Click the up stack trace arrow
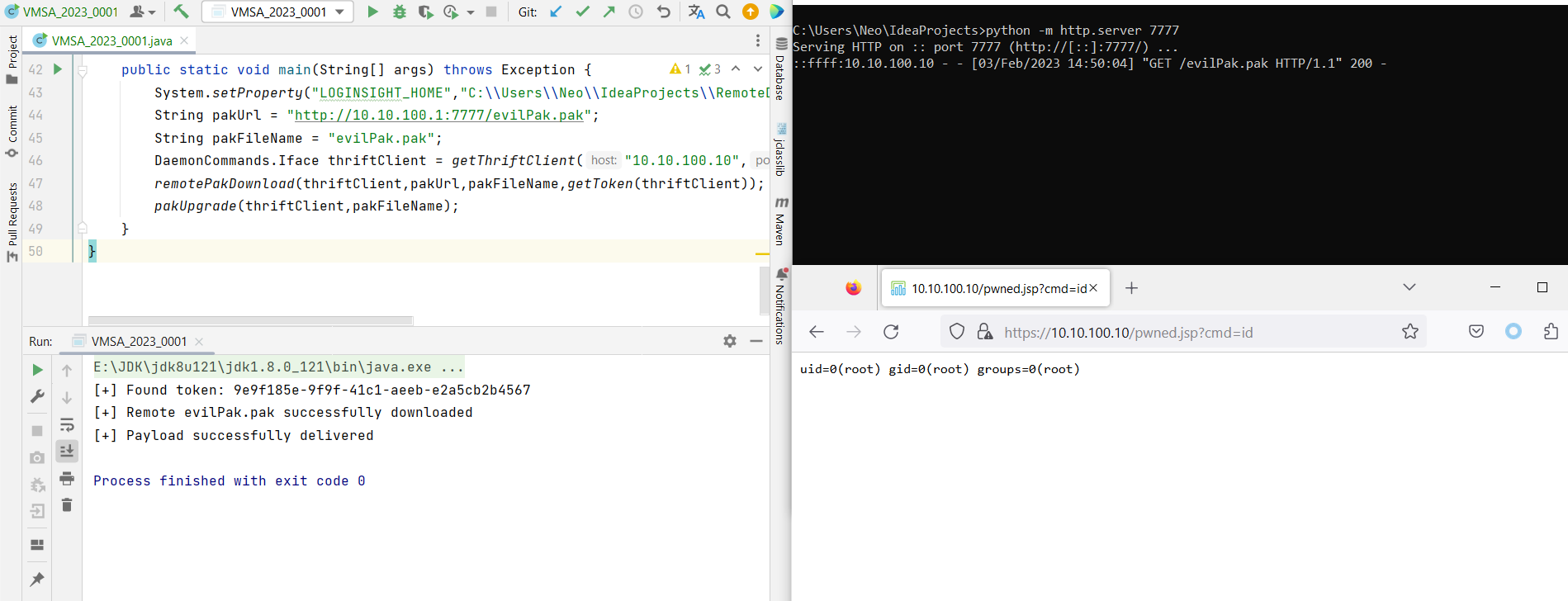1568x601 pixels. (67, 371)
